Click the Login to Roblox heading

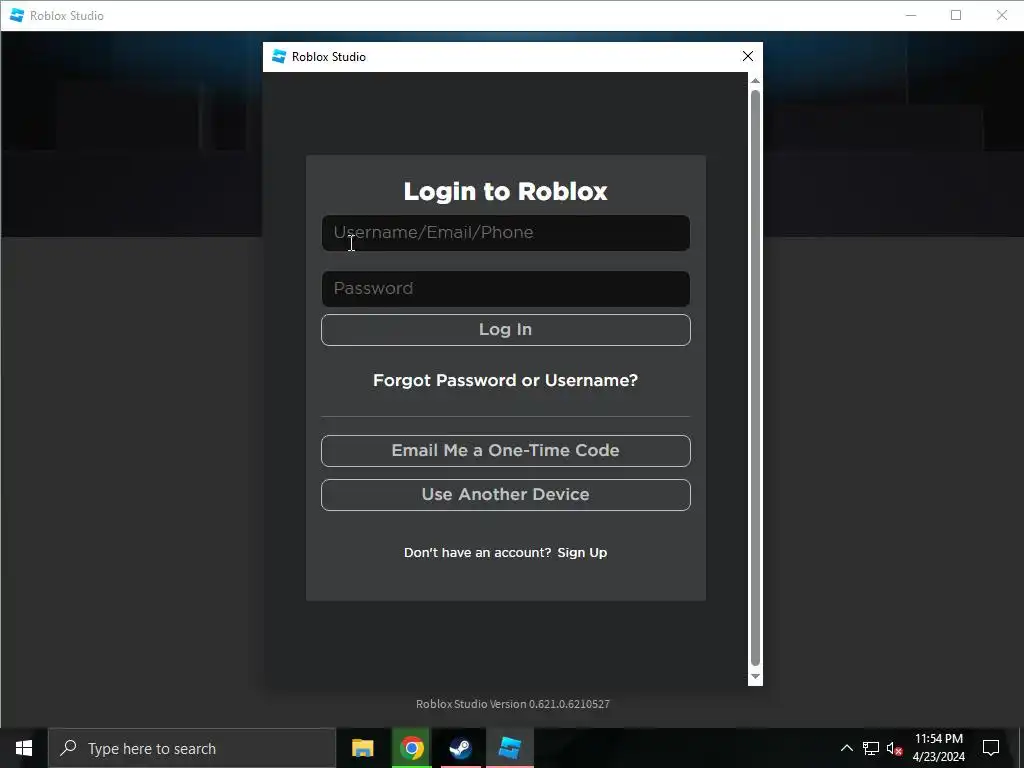point(505,191)
